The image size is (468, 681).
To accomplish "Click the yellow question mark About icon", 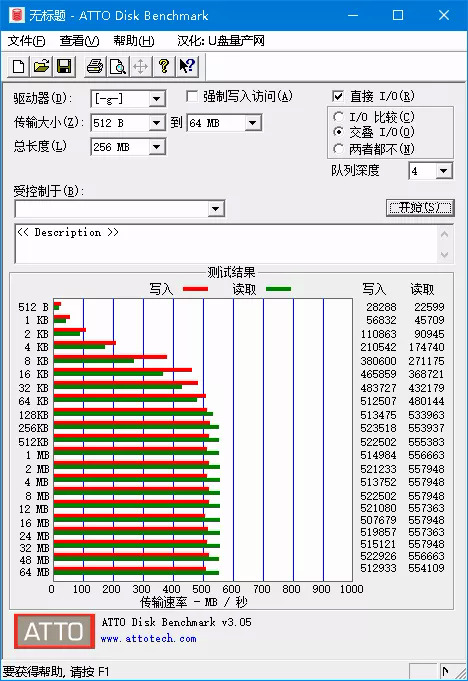I will pyautogui.click(x=164, y=66).
